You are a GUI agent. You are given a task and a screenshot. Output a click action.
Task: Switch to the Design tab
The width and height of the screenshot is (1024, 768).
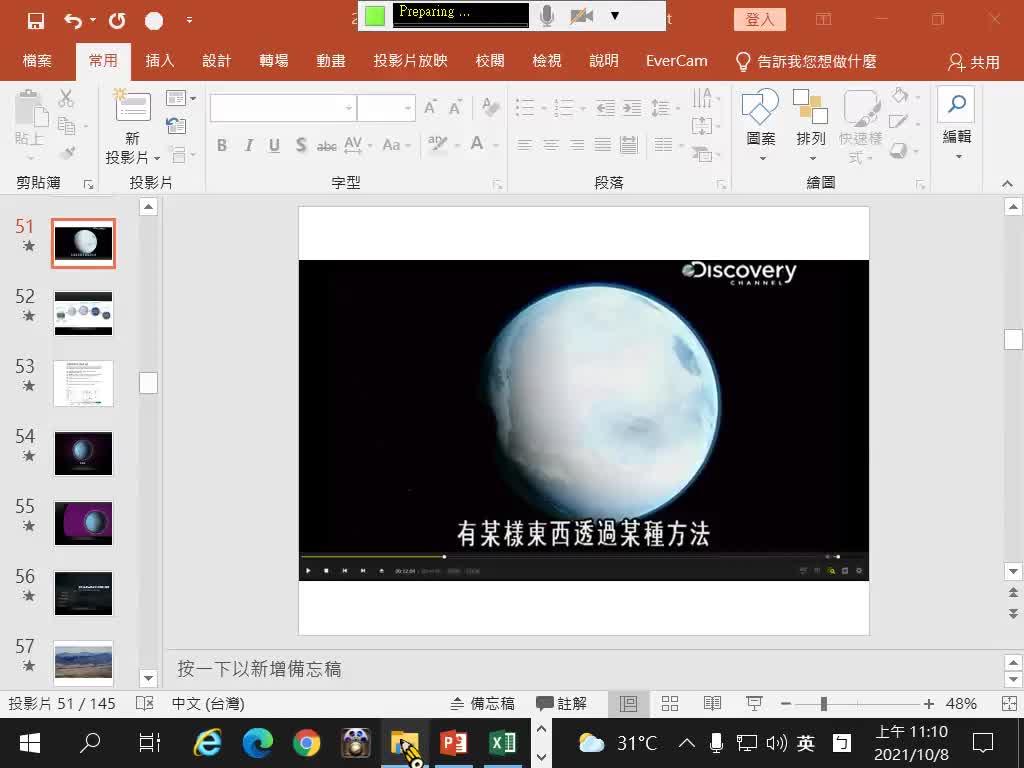[216, 61]
